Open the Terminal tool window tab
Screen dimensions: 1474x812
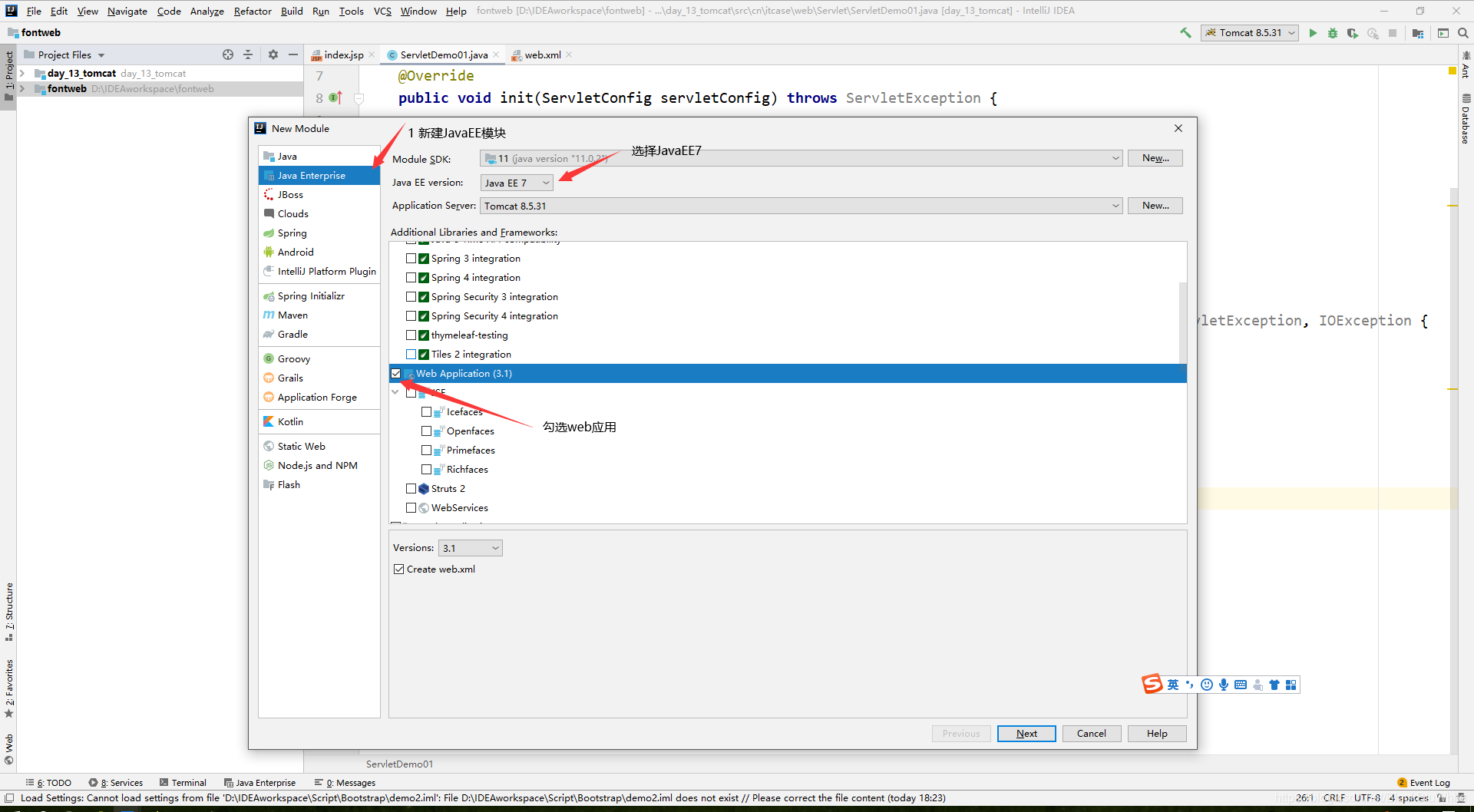[x=183, y=783]
